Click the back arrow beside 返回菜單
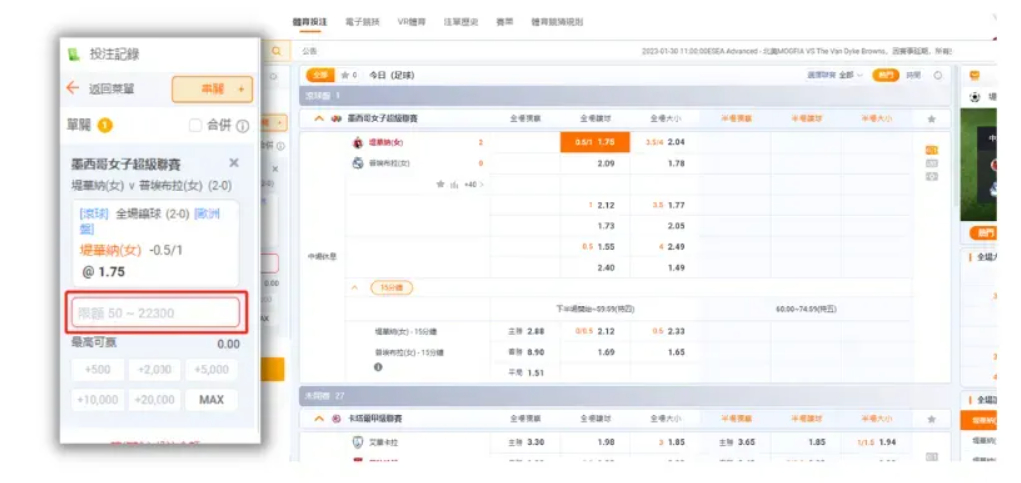This screenshot has height=483, width=1021. click(x=72, y=88)
